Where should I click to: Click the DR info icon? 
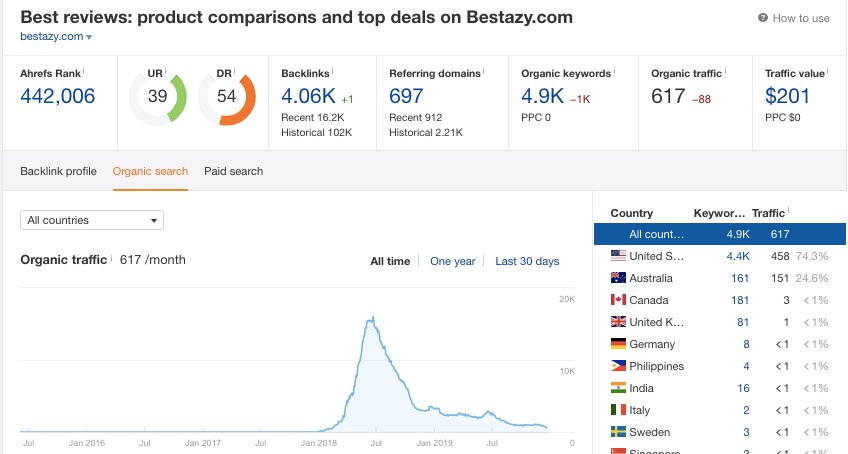coord(234,70)
